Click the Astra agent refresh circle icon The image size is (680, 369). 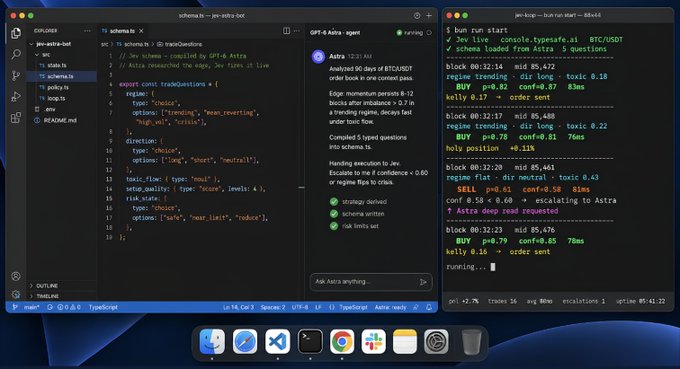tap(429, 33)
